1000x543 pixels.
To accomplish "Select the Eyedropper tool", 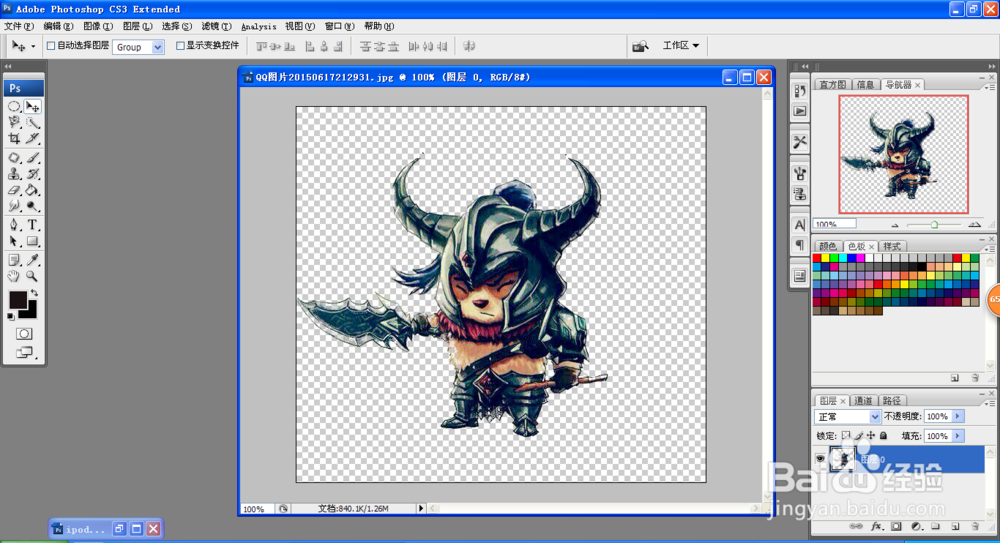I will coord(33,260).
